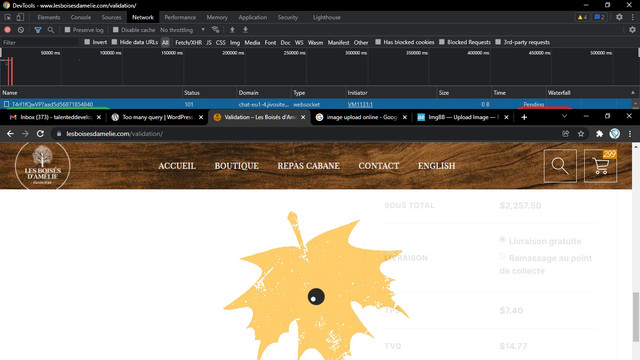Import HAR file upload arrow
The height and width of the screenshot is (360, 640).
pyautogui.click(x=232, y=30)
